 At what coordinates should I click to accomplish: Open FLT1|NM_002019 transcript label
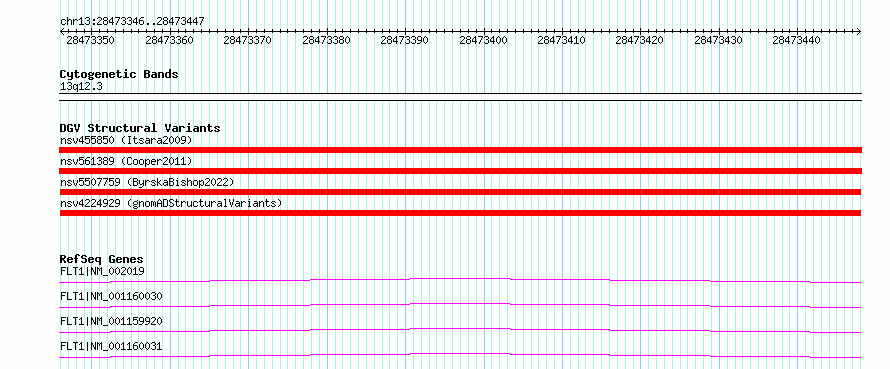102,271
